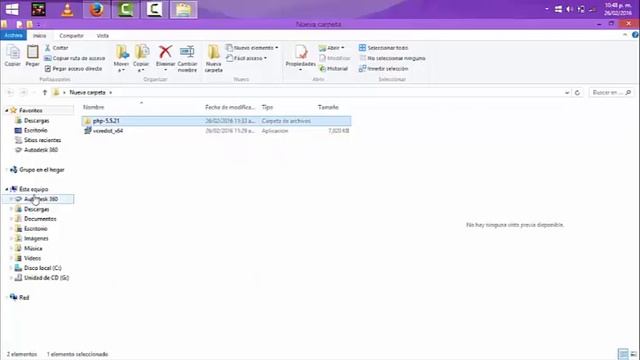Viewport: 640px width, 360px height.
Task: Open the Mover a folder icon
Action: (121, 58)
